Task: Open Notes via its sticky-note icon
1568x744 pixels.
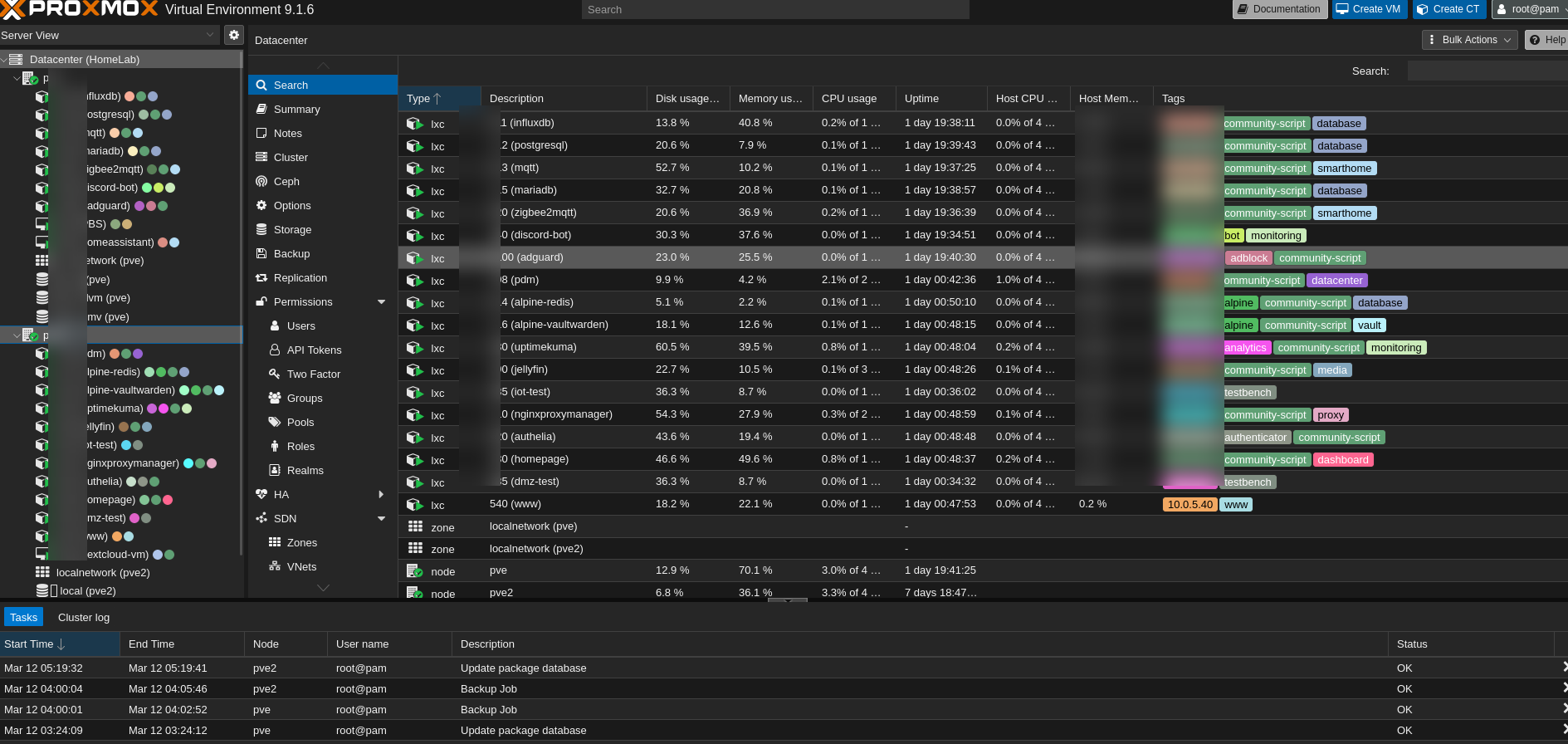Action: [261, 133]
